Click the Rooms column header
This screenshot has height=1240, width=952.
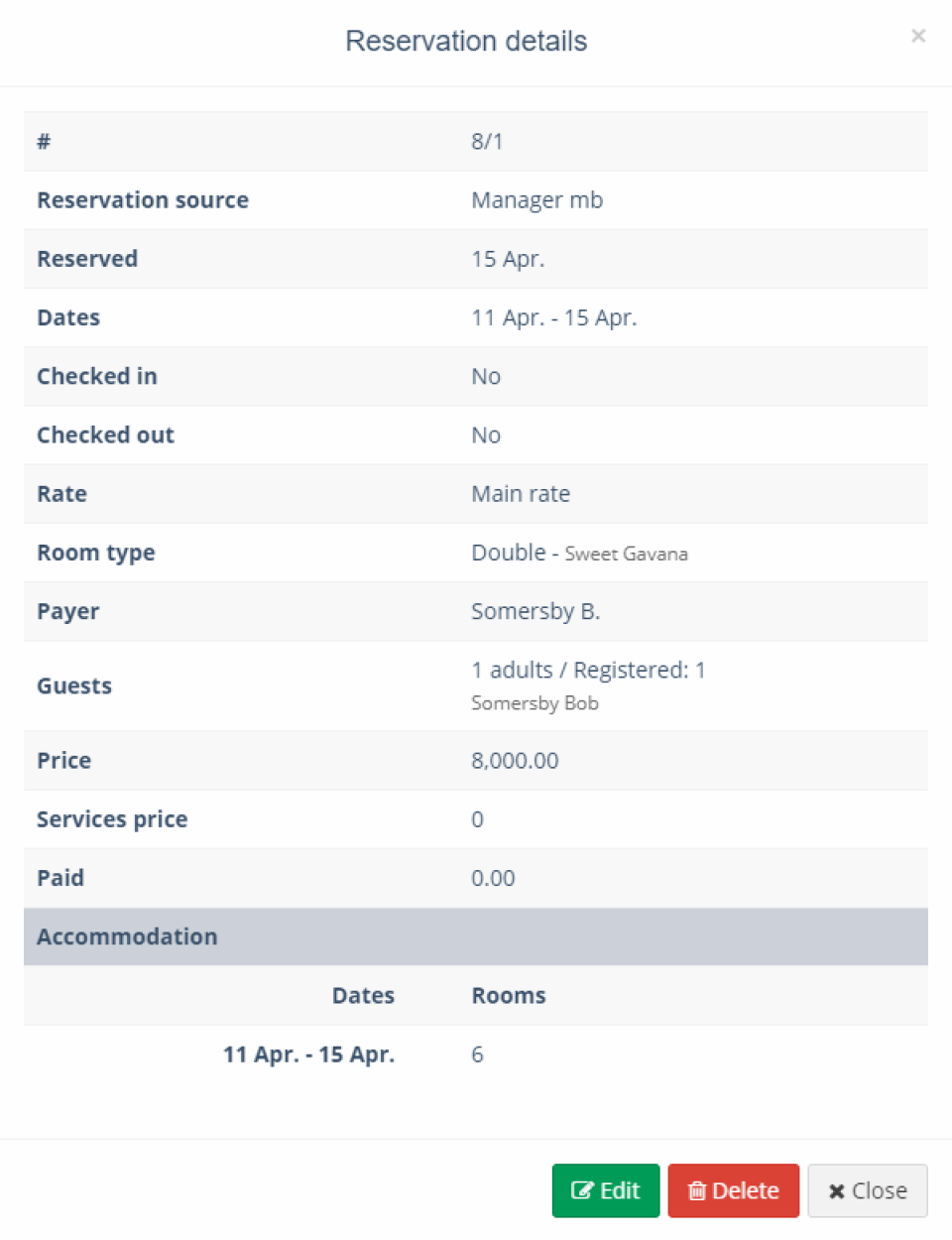[x=508, y=995]
